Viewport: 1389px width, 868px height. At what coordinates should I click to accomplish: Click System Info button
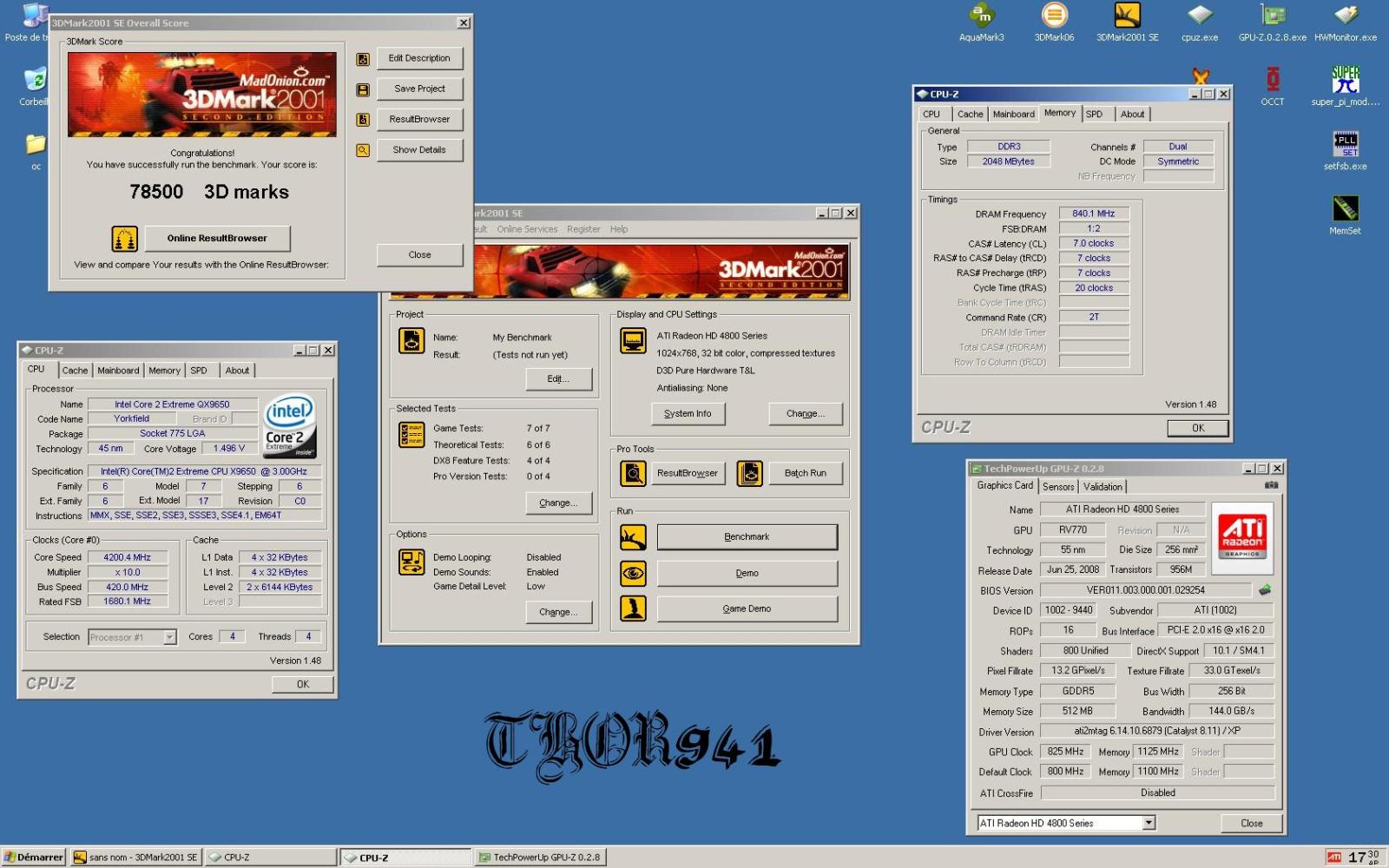point(688,414)
